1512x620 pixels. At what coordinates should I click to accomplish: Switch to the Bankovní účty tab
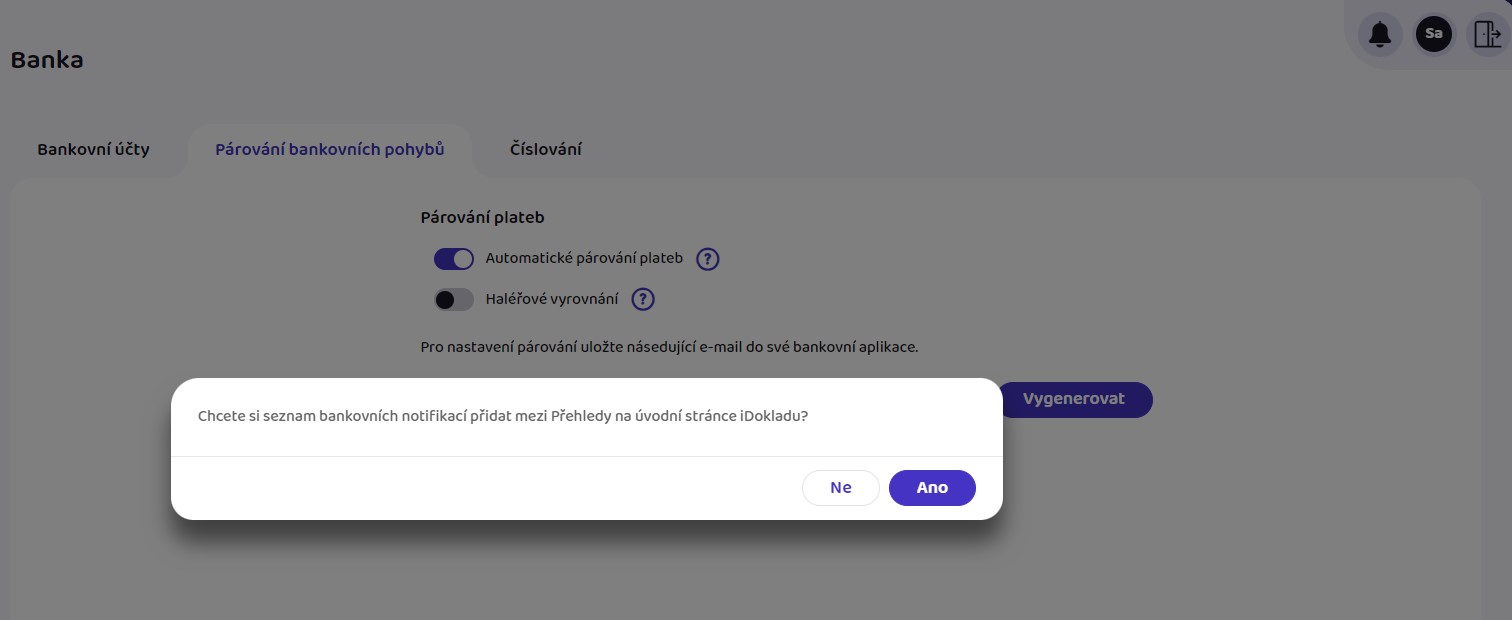94,150
